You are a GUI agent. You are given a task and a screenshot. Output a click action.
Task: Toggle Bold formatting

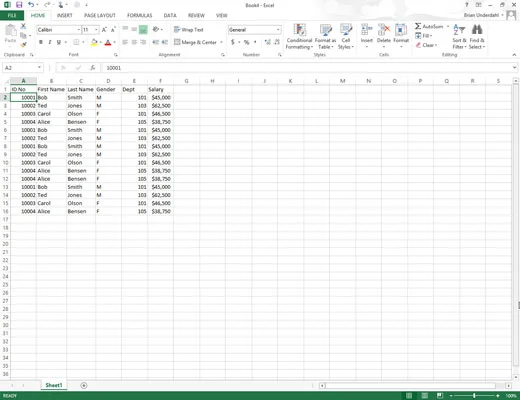(x=41, y=42)
